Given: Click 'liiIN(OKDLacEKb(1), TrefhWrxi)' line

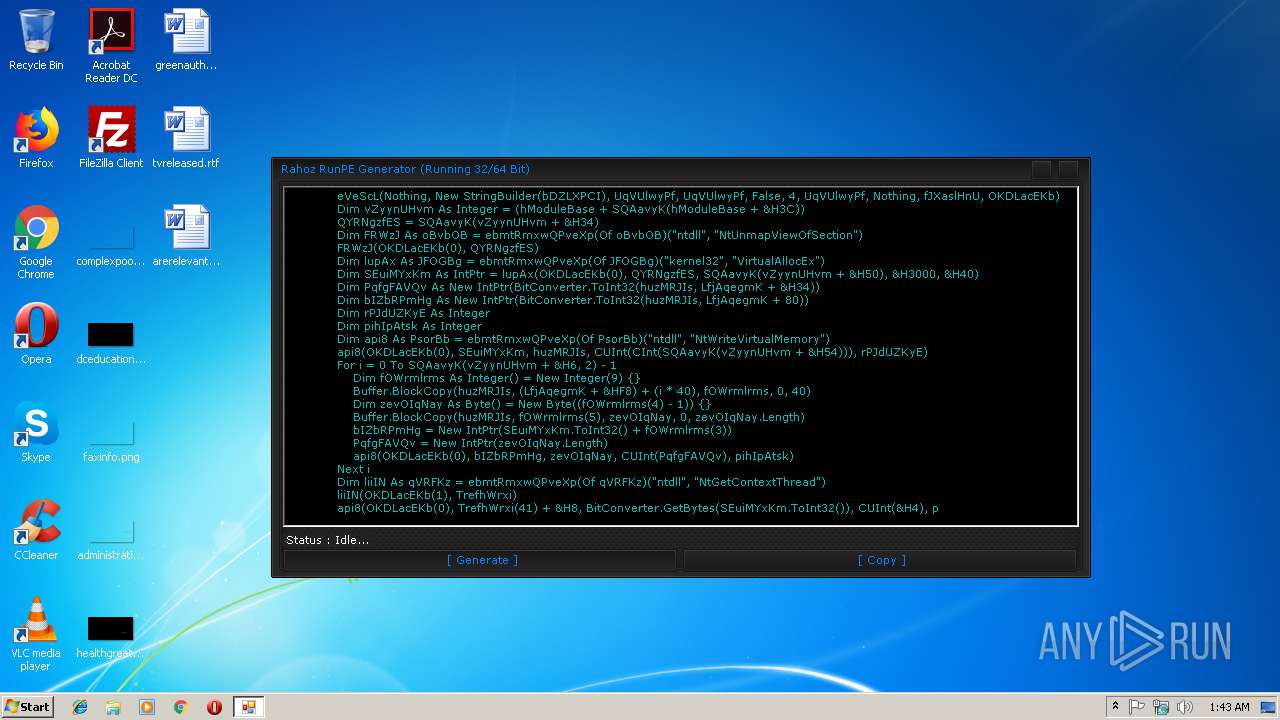Looking at the screenshot, I should (x=427, y=495).
